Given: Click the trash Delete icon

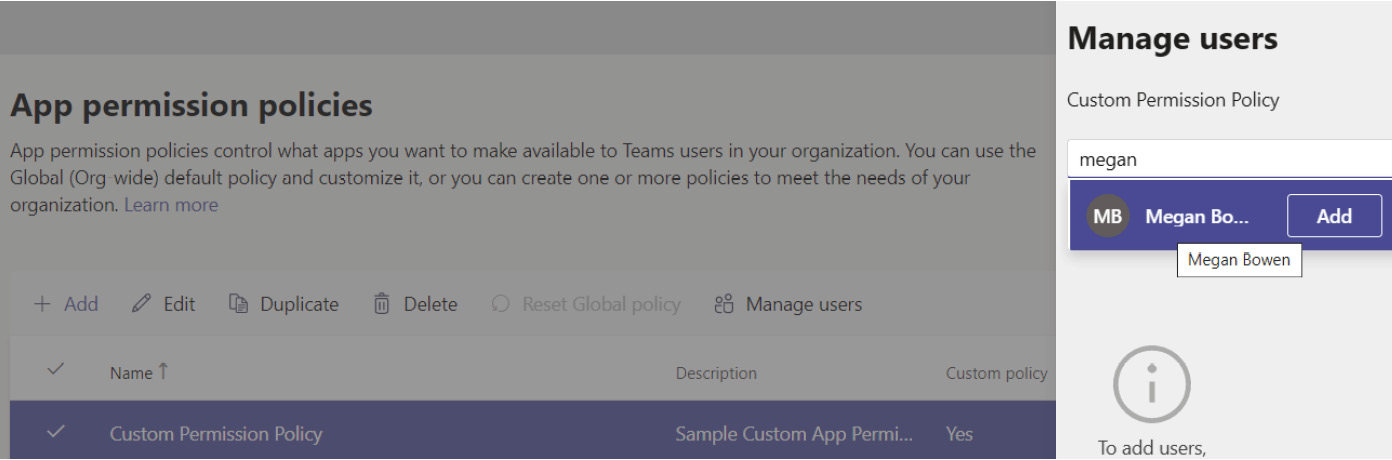Looking at the screenshot, I should (x=382, y=304).
